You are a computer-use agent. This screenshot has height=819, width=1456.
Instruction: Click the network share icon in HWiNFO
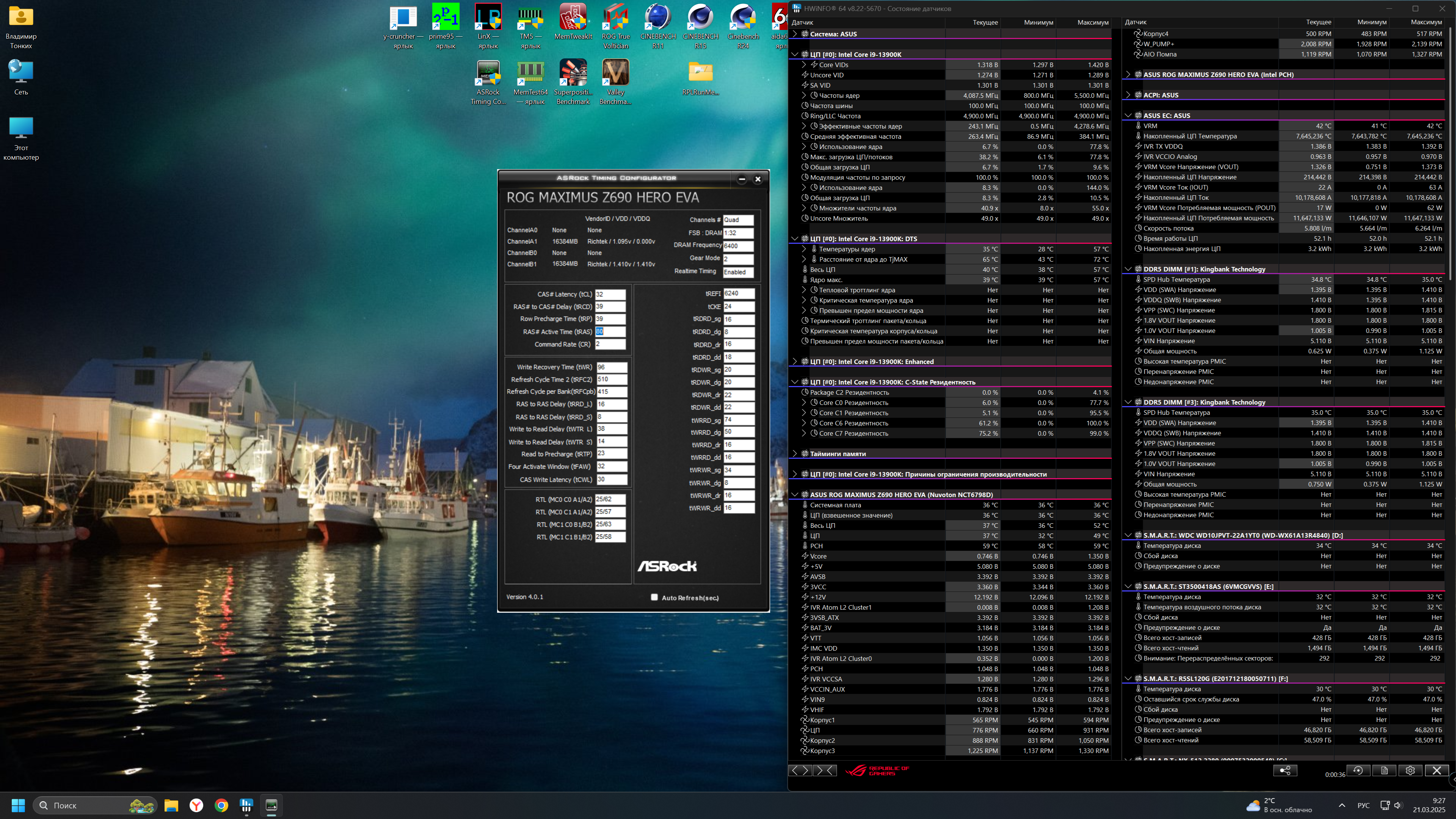(x=1285, y=770)
